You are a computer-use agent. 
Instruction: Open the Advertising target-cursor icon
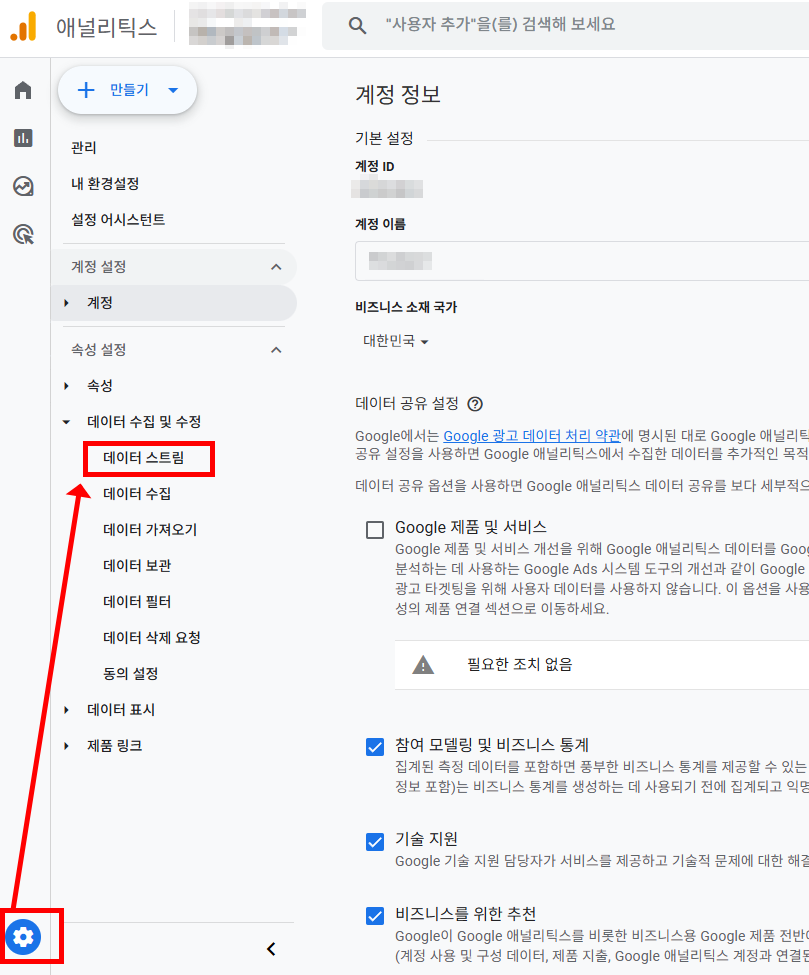23,234
